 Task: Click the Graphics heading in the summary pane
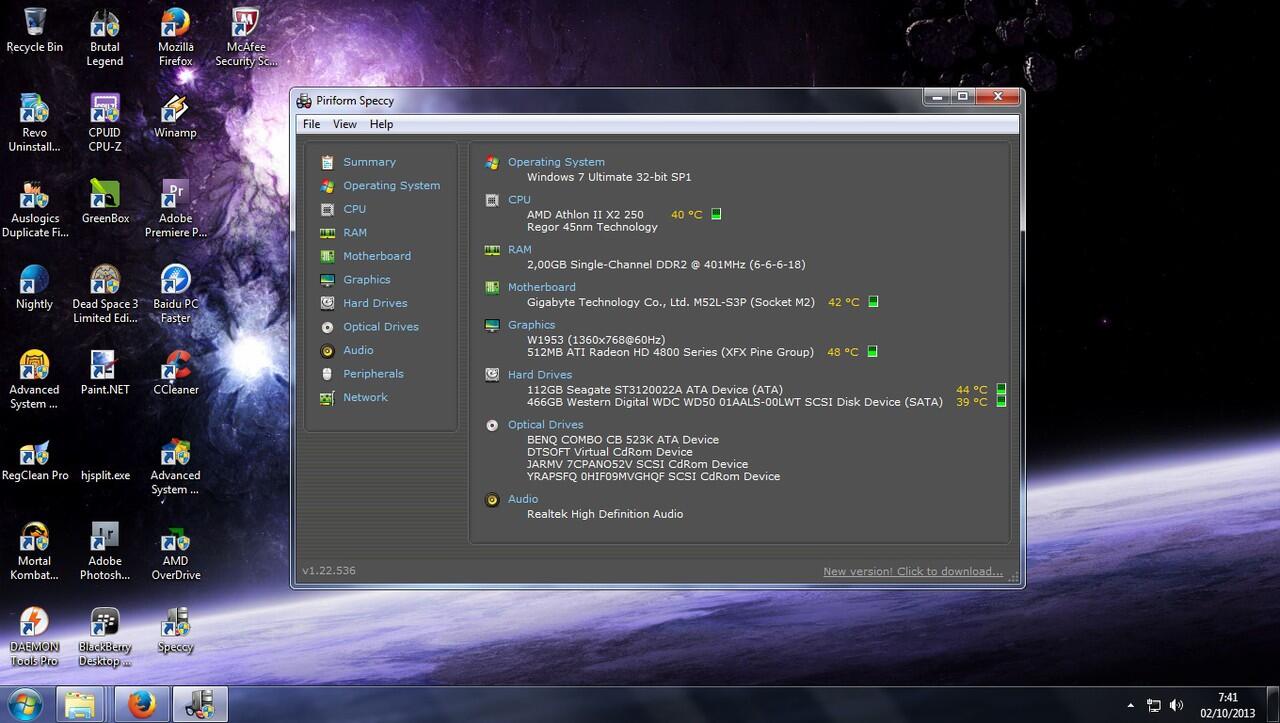(x=531, y=325)
